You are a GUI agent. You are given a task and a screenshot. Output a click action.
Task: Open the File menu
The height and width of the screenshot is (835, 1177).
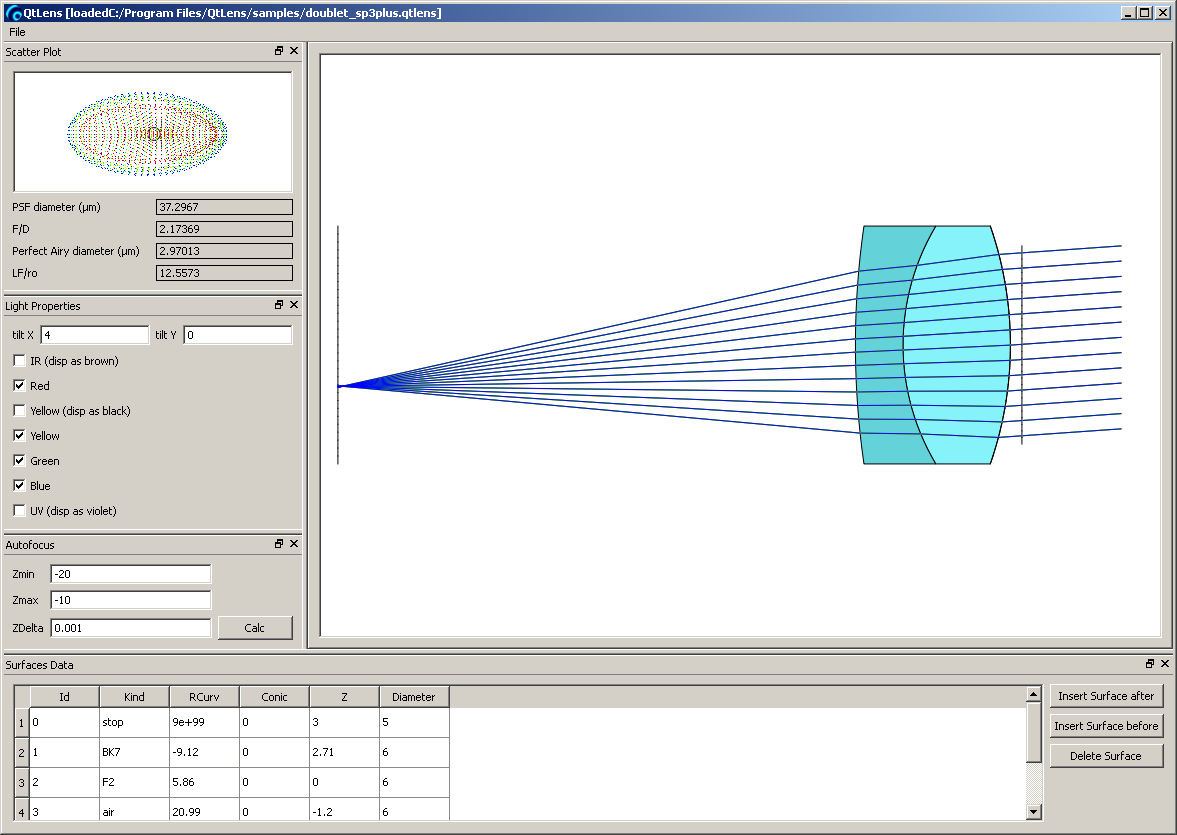tap(17, 32)
